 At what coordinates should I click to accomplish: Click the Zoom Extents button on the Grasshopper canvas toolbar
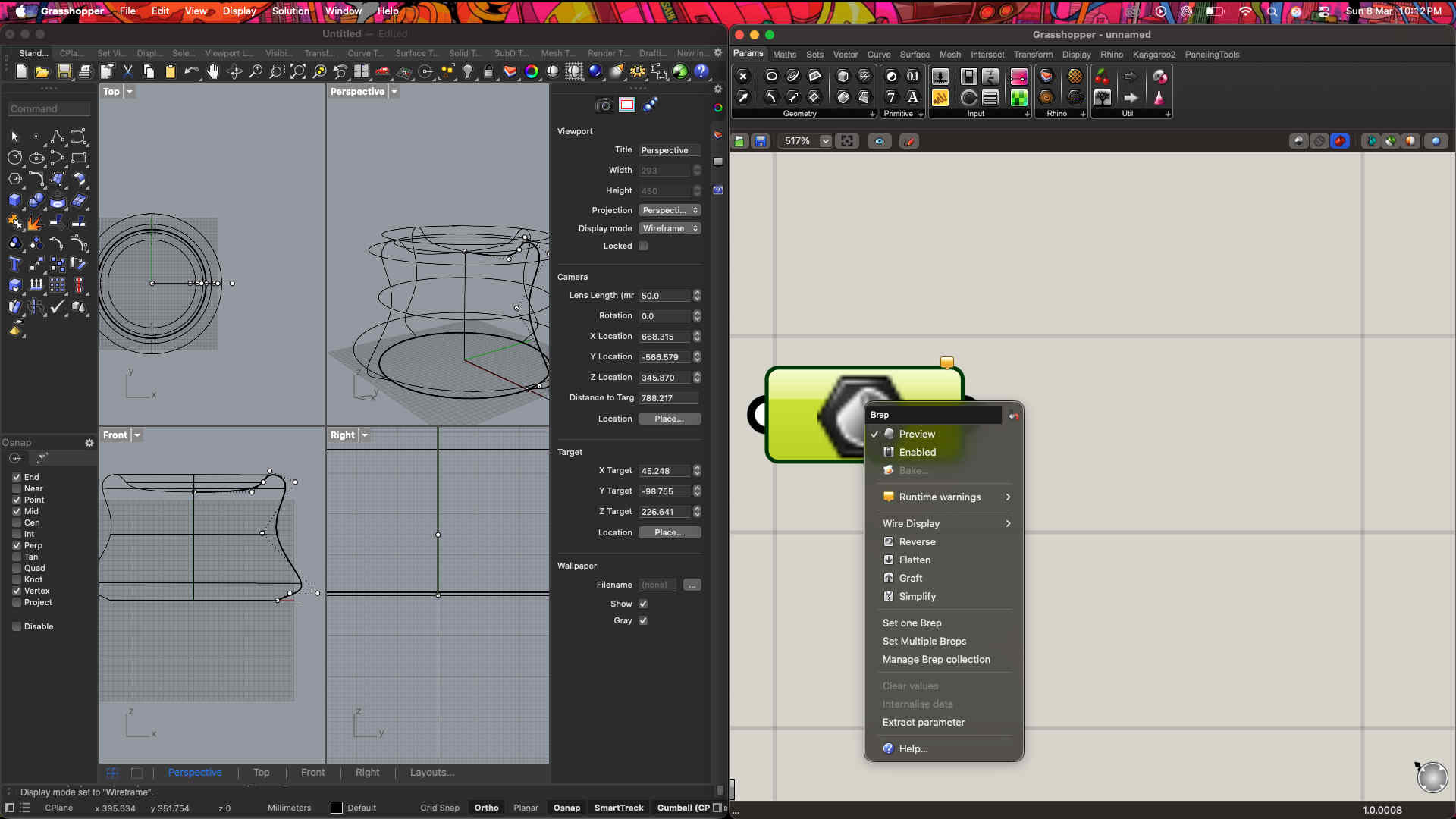pyautogui.click(x=847, y=141)
